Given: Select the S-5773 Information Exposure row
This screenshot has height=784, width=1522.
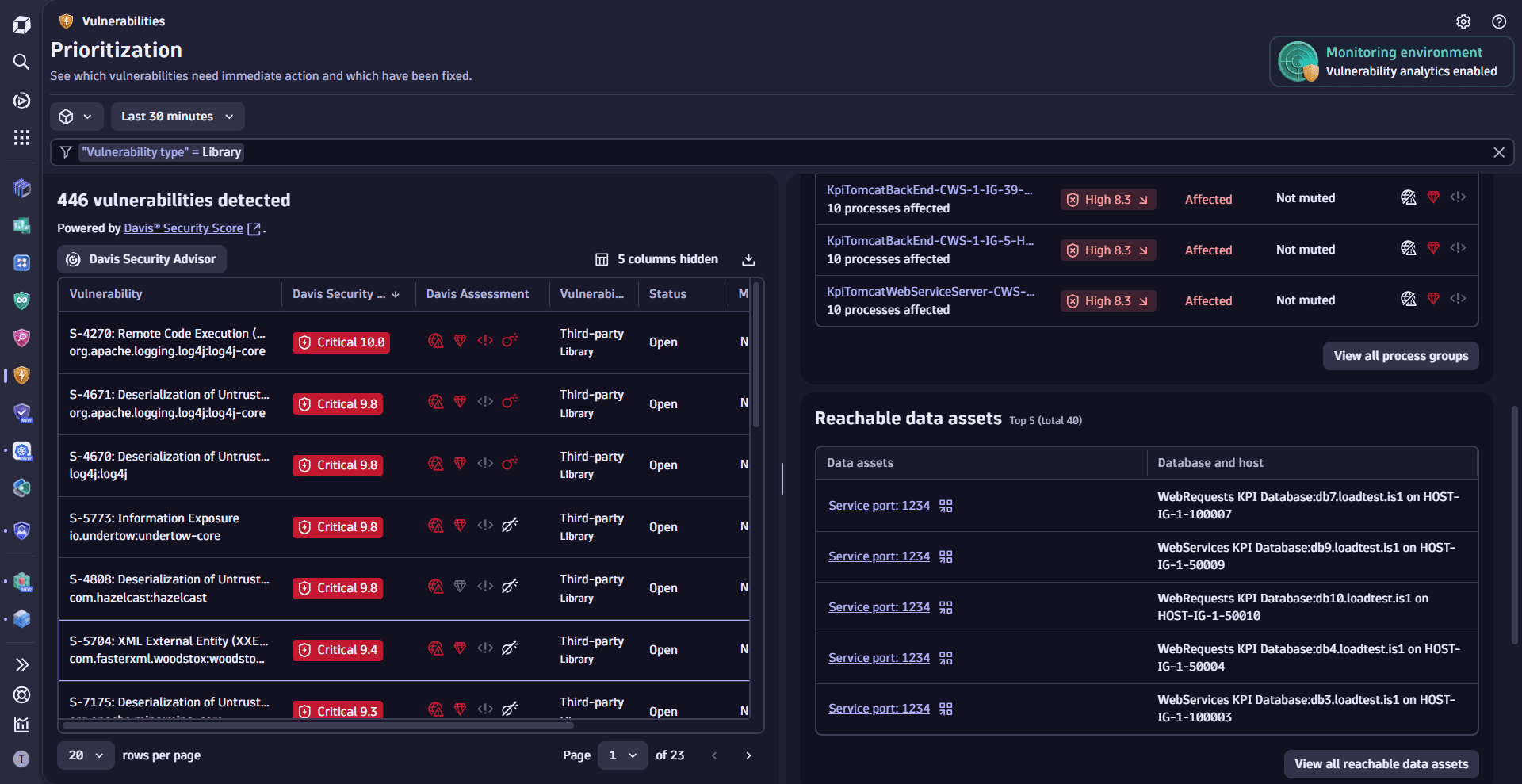Looking at the screenshot, I should [x=403, y=527].
